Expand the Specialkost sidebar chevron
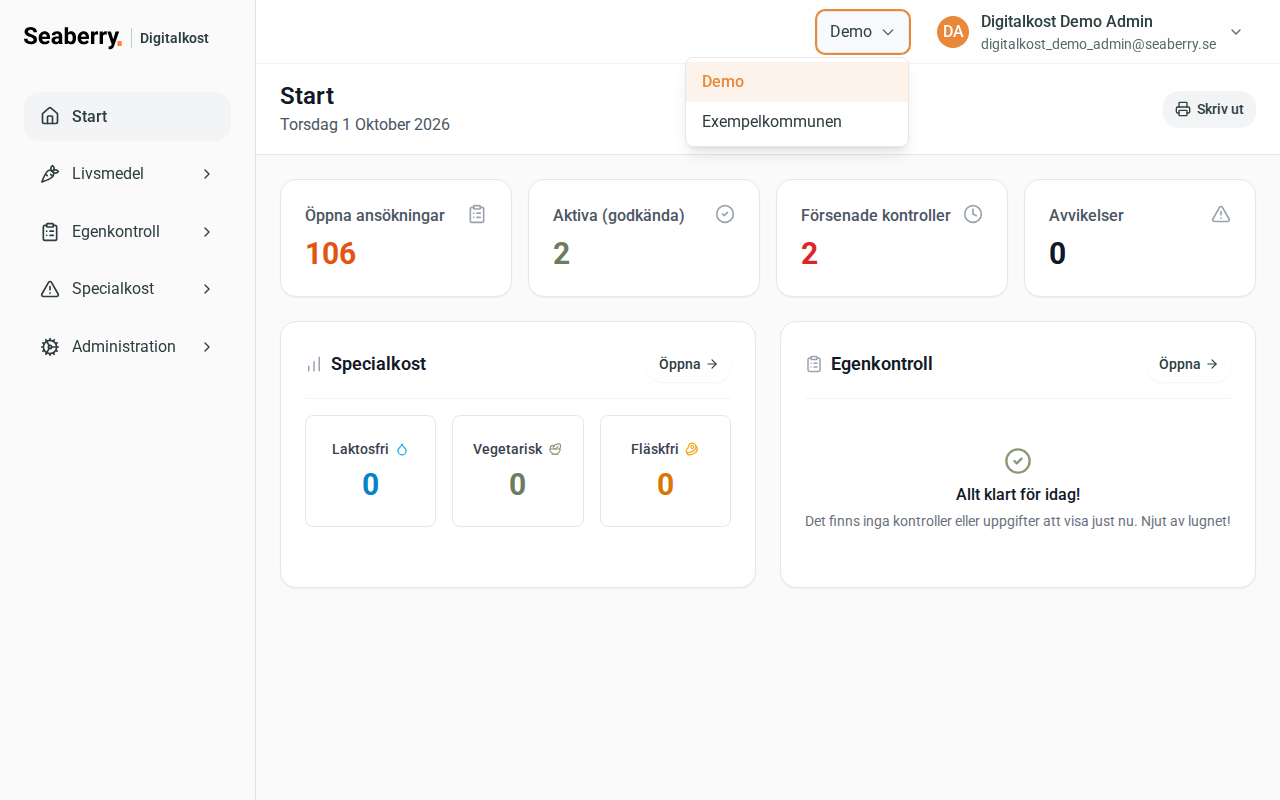The height and width of the screenshot is (800, 1280). (x=207, y=289)
